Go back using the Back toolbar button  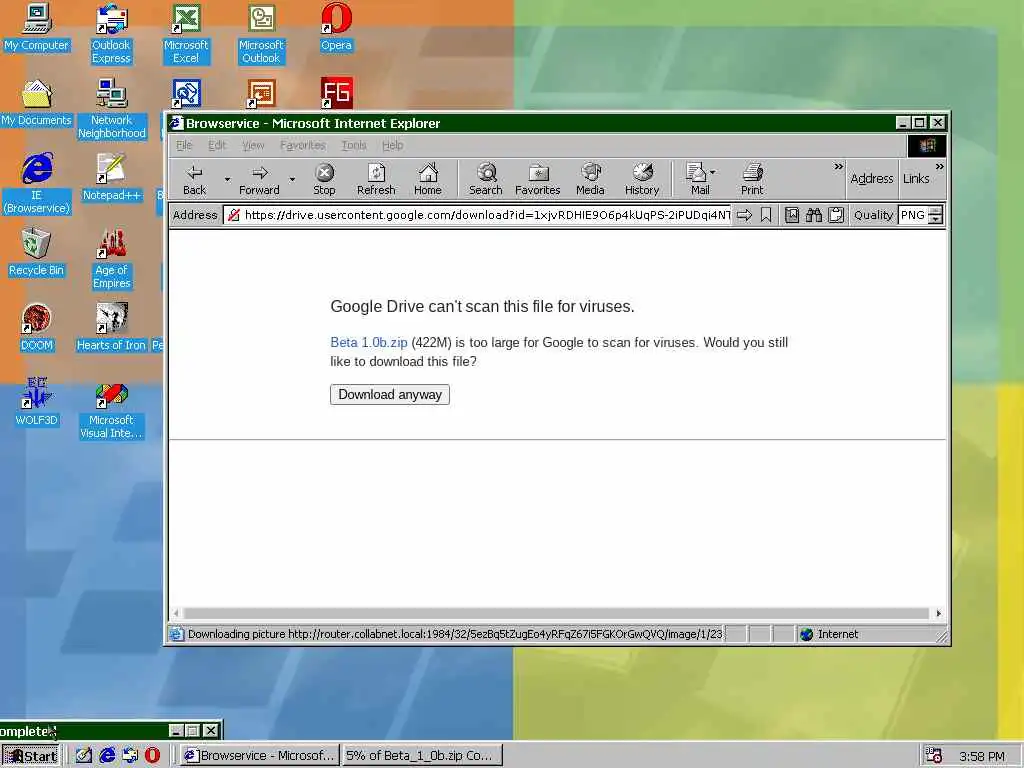[x=194, y=179]
